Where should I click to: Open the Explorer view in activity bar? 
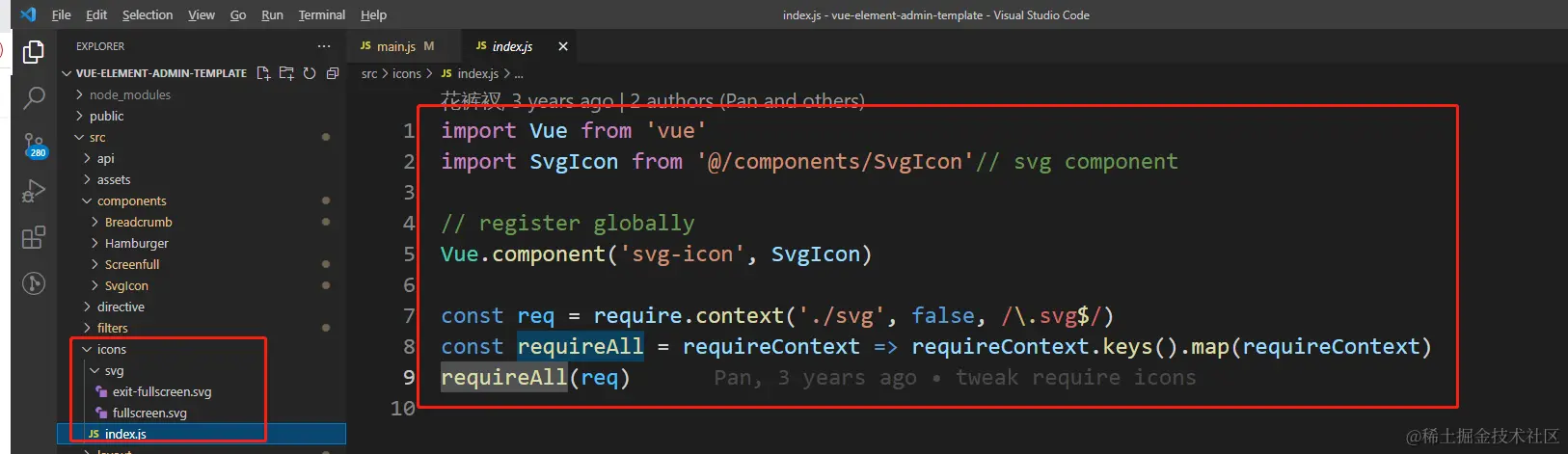pos(34,52)
